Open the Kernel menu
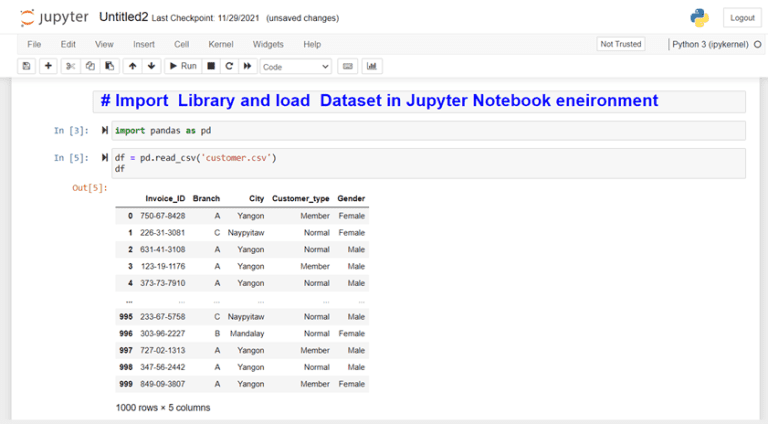Image resolution: width=768 pixels, height=424 pixels. coord(220,44)
